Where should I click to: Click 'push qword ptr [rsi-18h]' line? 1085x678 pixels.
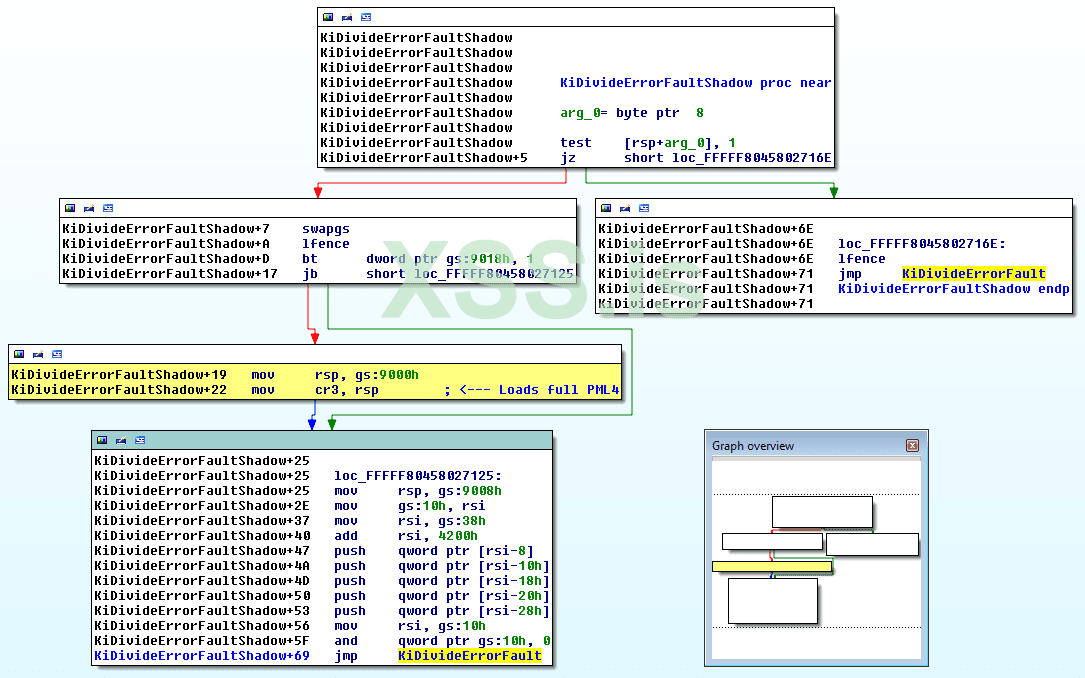tap(442, 581)
